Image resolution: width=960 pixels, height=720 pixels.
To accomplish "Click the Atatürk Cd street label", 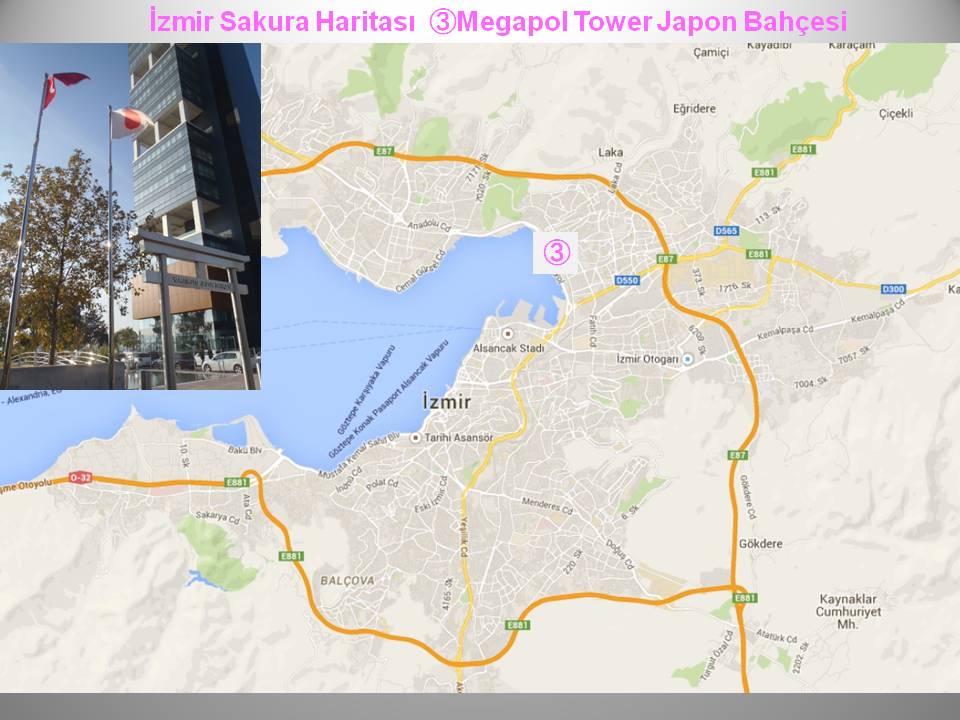I will click(776, 636).
